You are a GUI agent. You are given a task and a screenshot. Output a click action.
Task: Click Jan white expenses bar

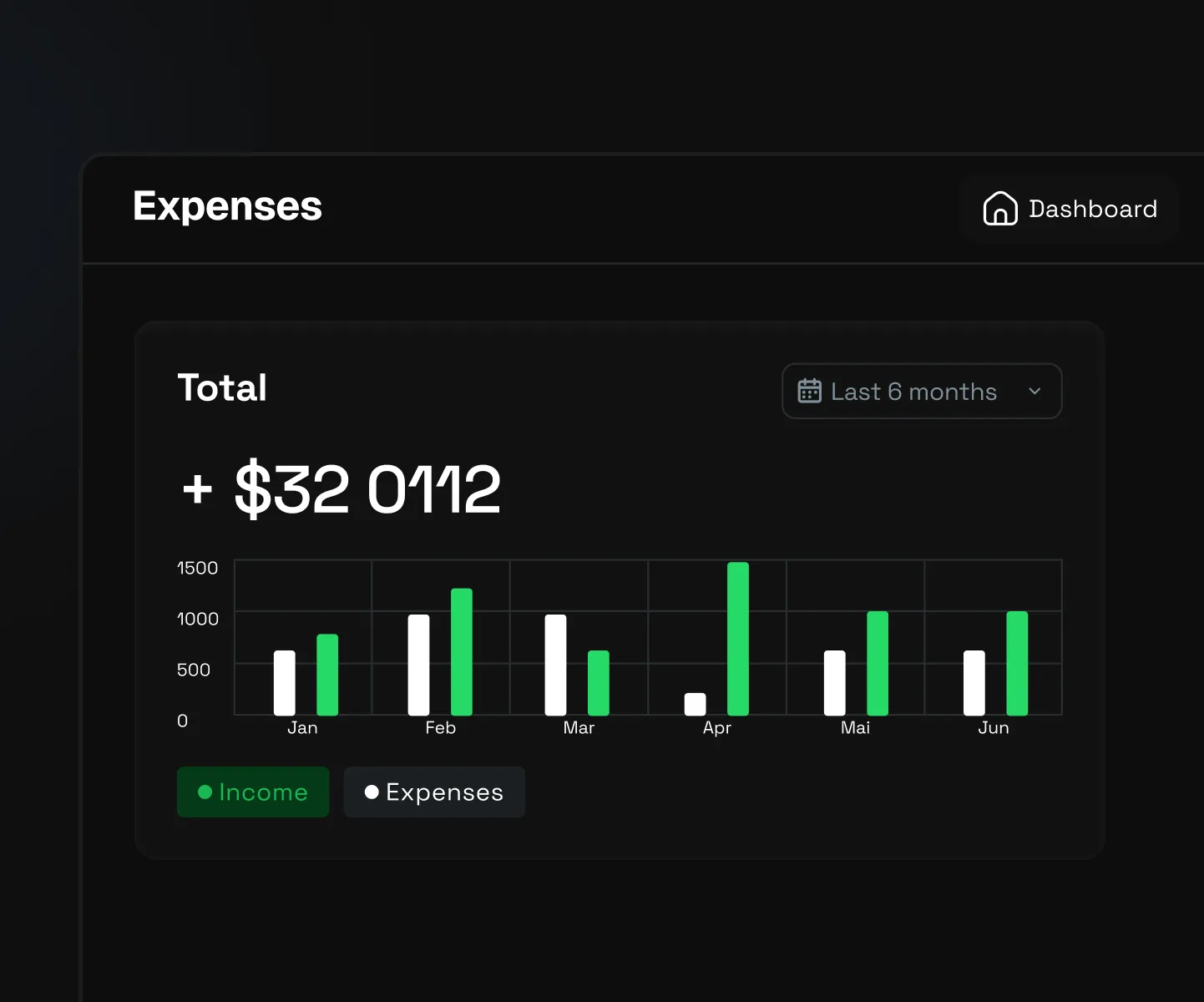tap(285, 683)
